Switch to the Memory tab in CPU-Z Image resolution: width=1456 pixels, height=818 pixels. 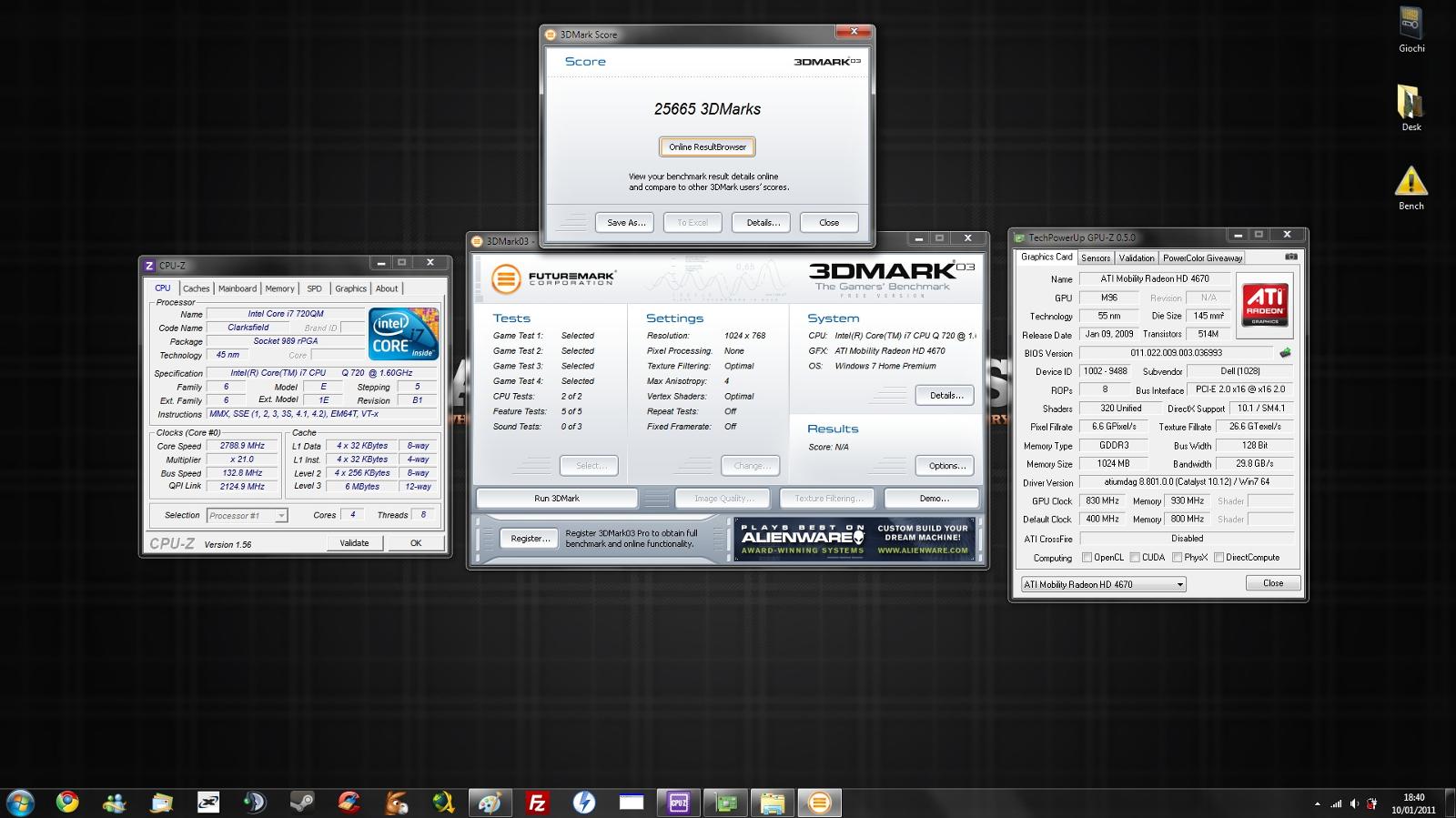coord(279,288)
